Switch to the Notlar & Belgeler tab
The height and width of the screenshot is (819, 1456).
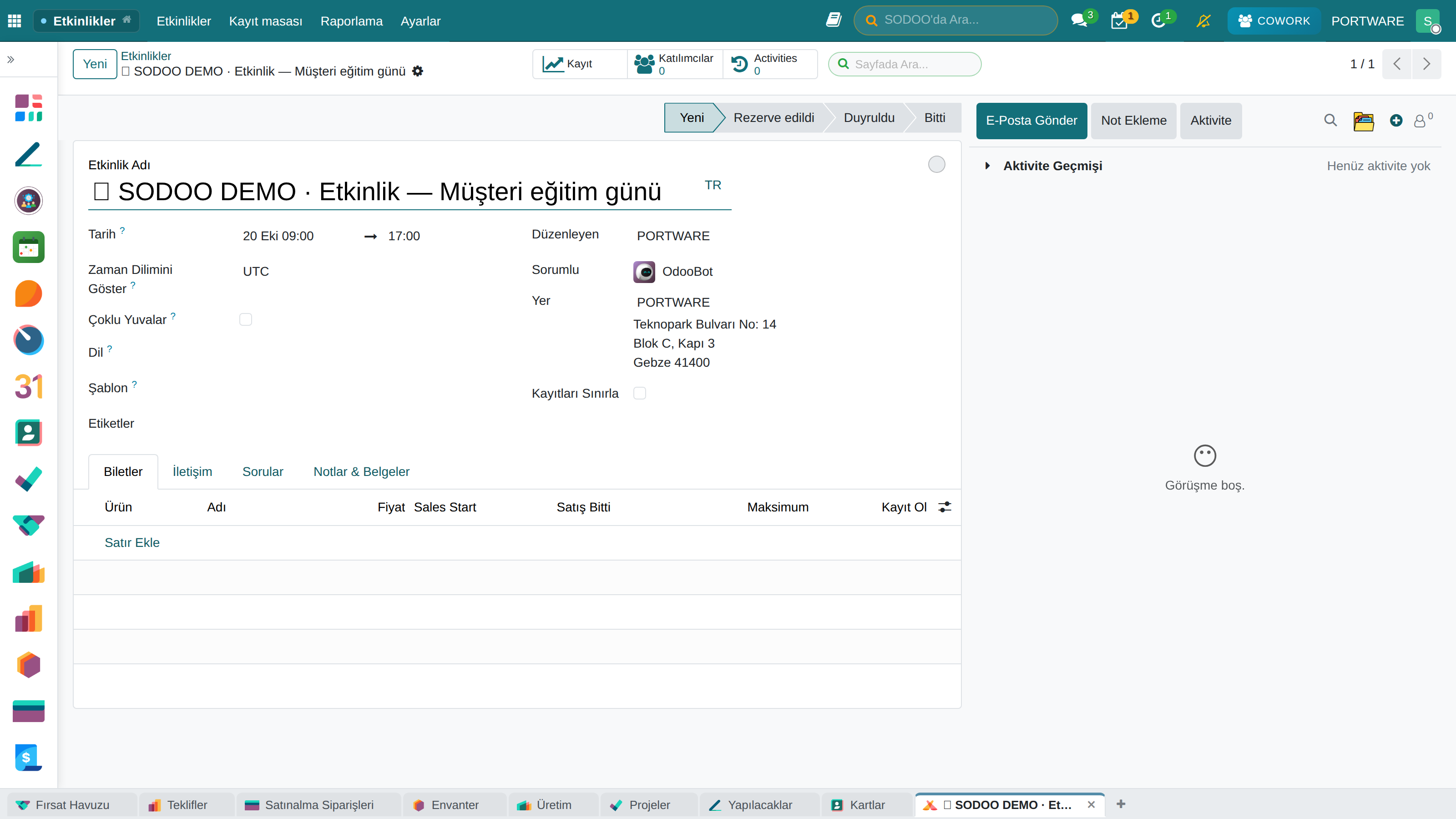pyautogui.click(x=362, y=472)
